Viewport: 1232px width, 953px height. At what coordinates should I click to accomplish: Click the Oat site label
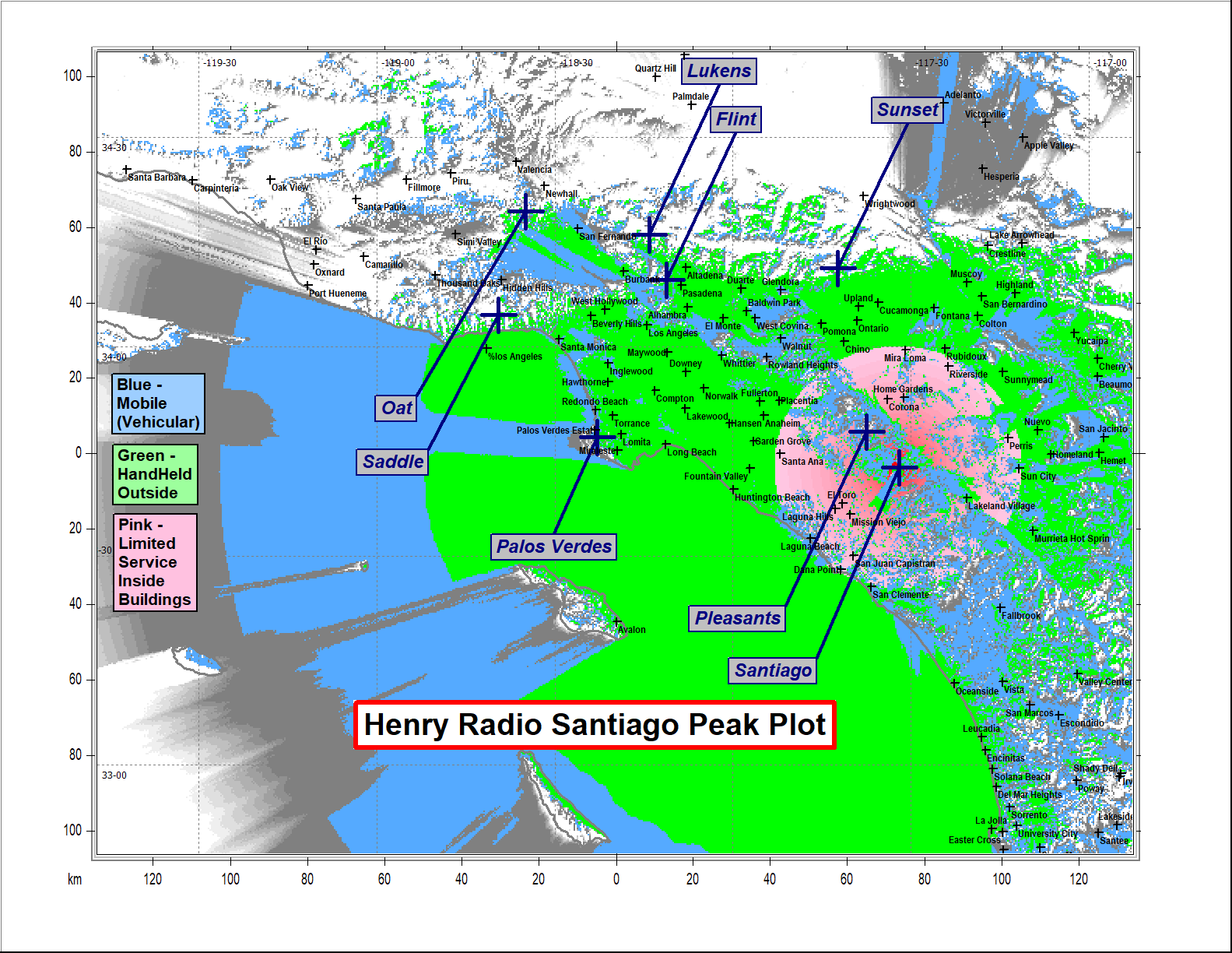pos(396,408)
